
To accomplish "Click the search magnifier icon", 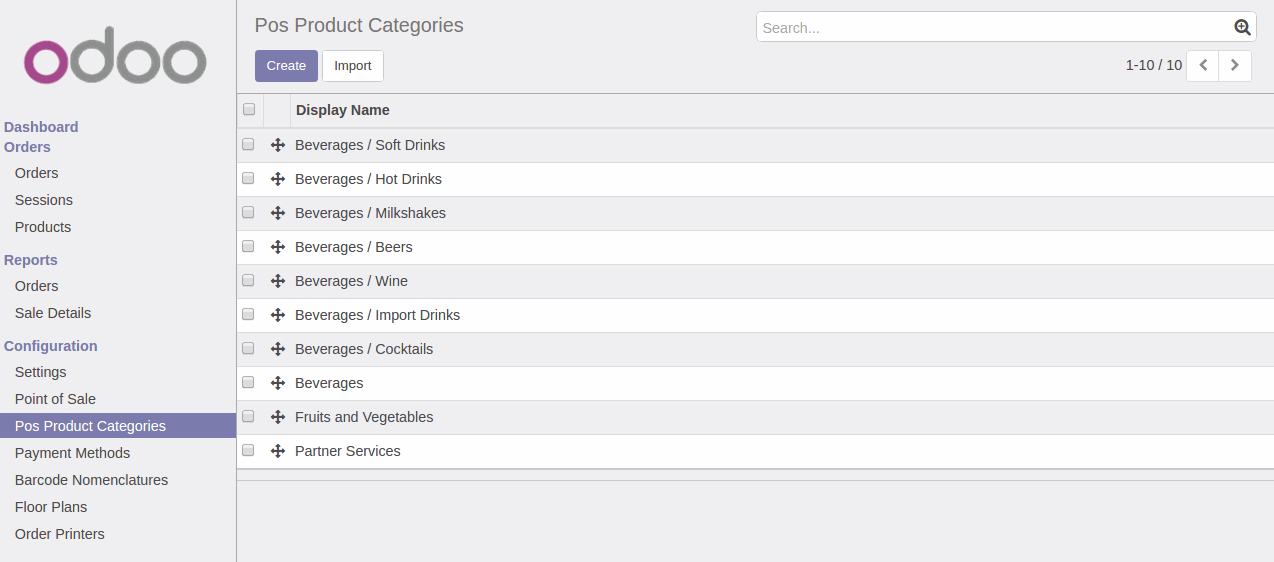I will point(1242,28).
